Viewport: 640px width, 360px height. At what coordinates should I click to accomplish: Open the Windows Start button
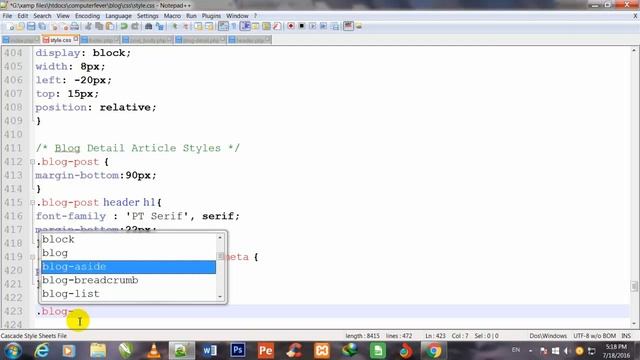13,351
